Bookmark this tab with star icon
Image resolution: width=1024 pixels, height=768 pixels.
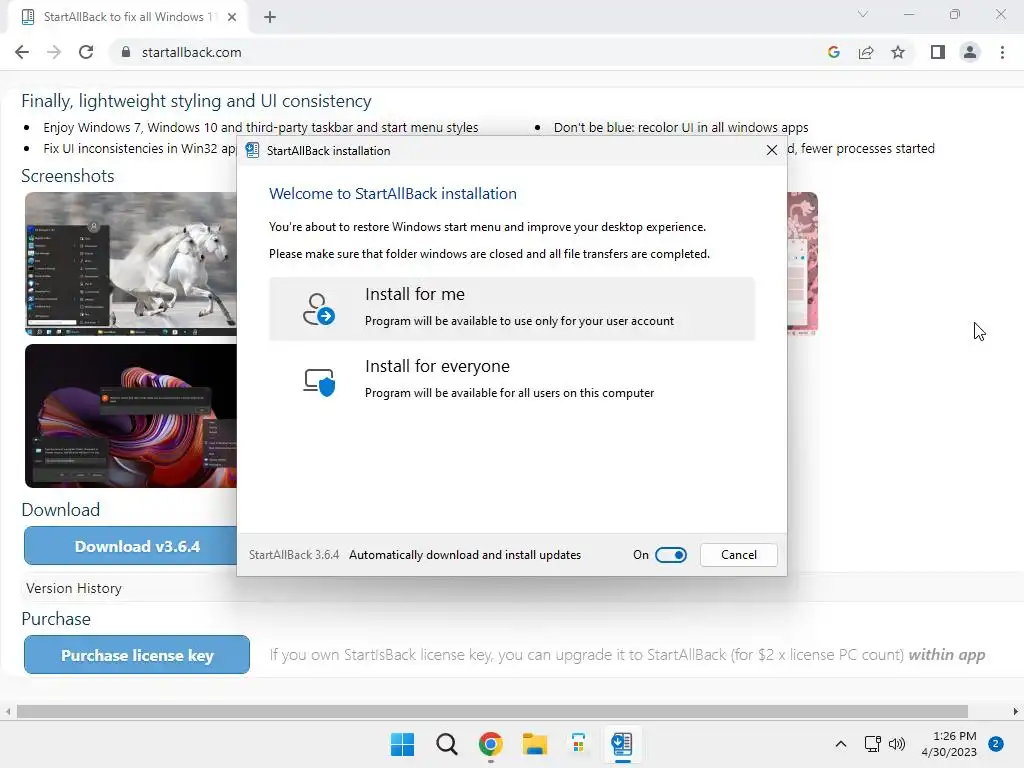point(898,52)
